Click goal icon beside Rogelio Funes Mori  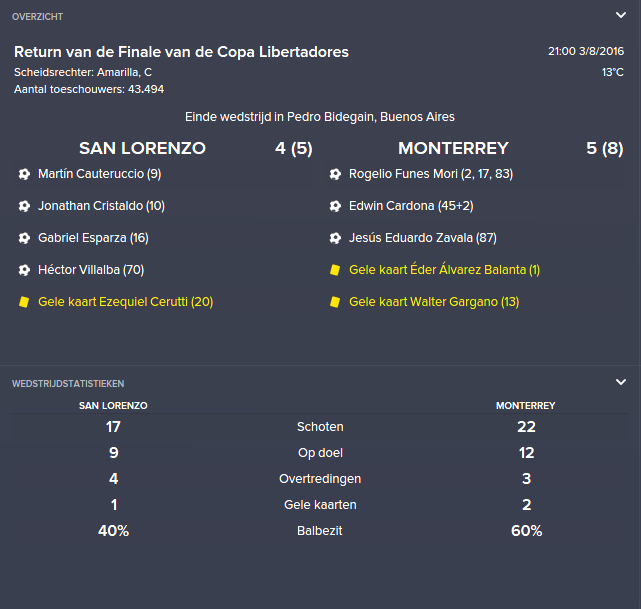(x=335, y=174)
